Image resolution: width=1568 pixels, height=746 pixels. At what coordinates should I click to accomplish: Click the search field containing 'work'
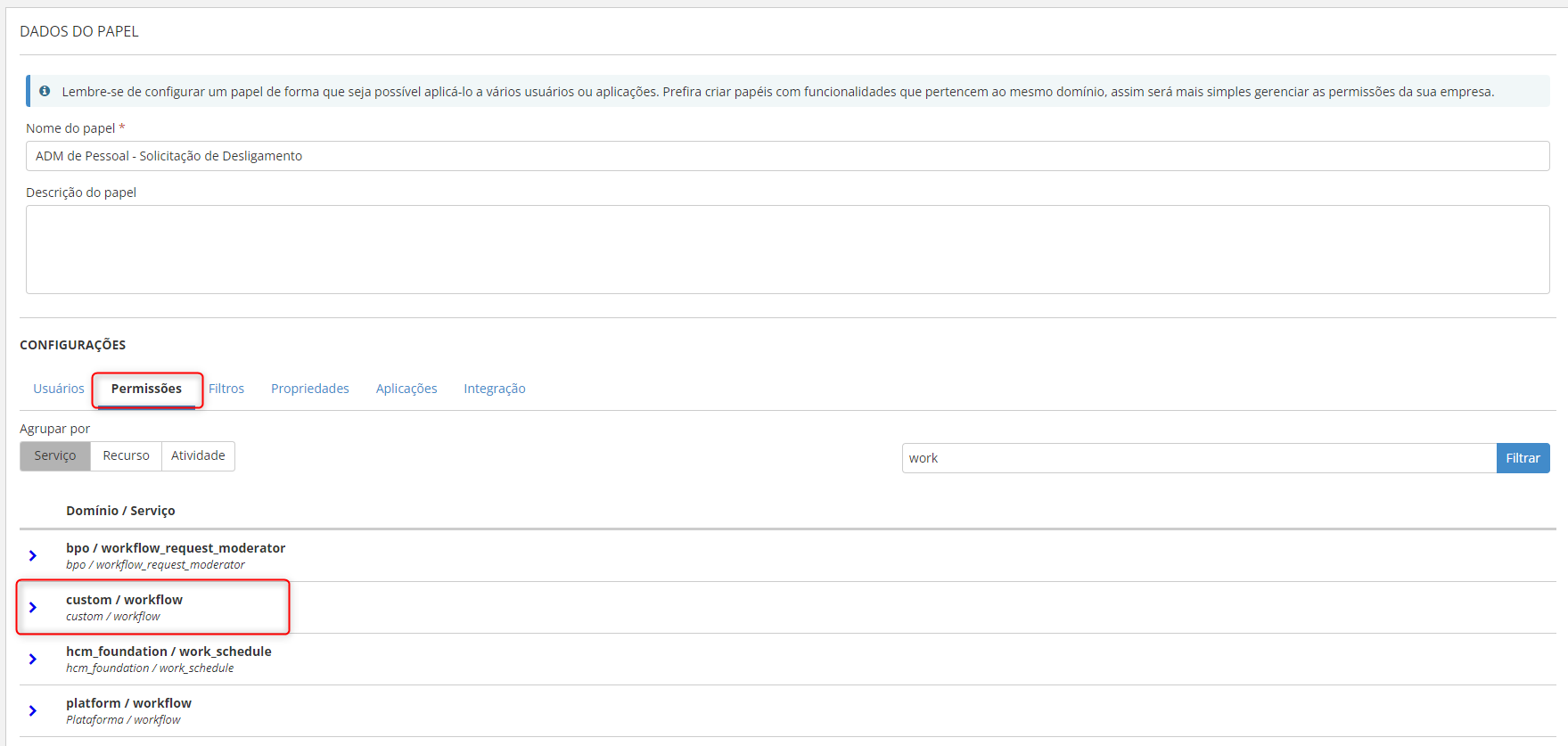pyautogui.click(x=1198, y=458)
